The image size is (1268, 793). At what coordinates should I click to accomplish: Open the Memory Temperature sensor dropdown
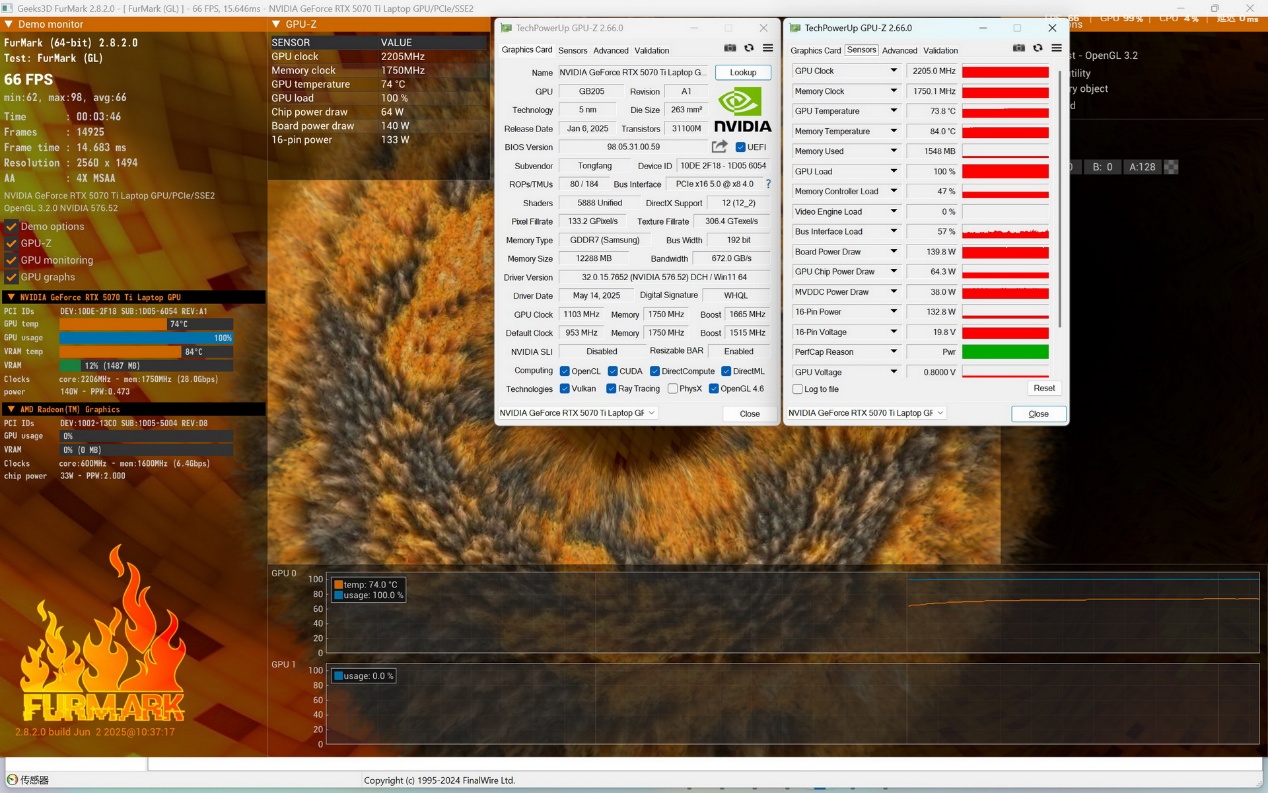(894, 131)
